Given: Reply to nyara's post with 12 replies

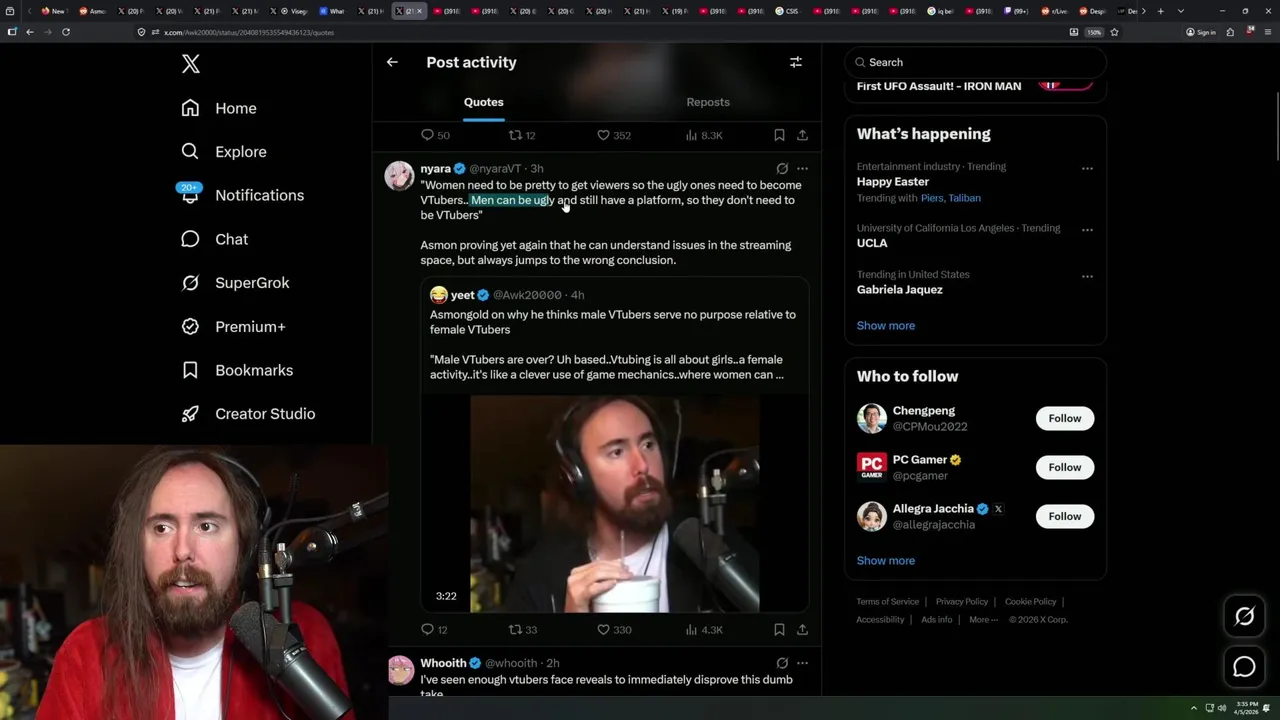Looking at the screenshot, I should pos(434,630).
